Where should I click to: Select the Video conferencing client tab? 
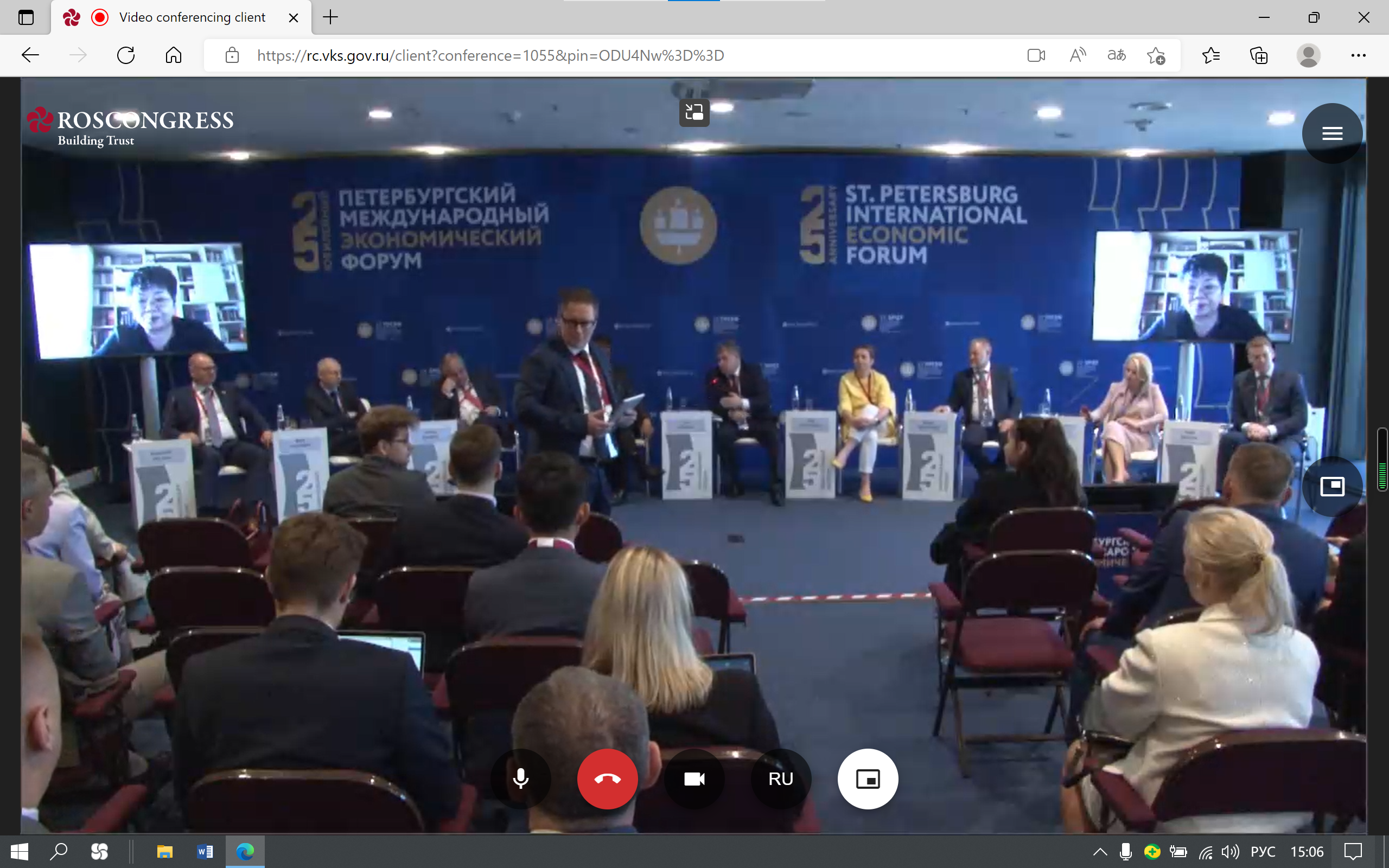181,17
